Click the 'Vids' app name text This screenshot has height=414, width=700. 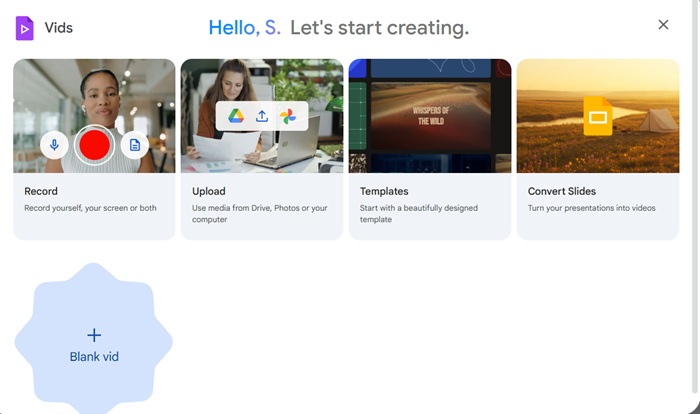click(58, 28)
